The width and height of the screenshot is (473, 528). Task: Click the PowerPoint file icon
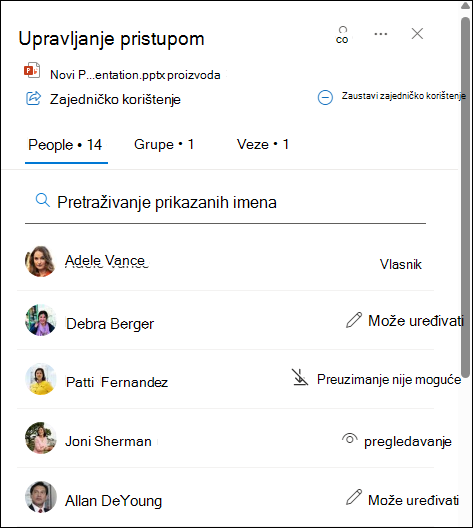32,70
